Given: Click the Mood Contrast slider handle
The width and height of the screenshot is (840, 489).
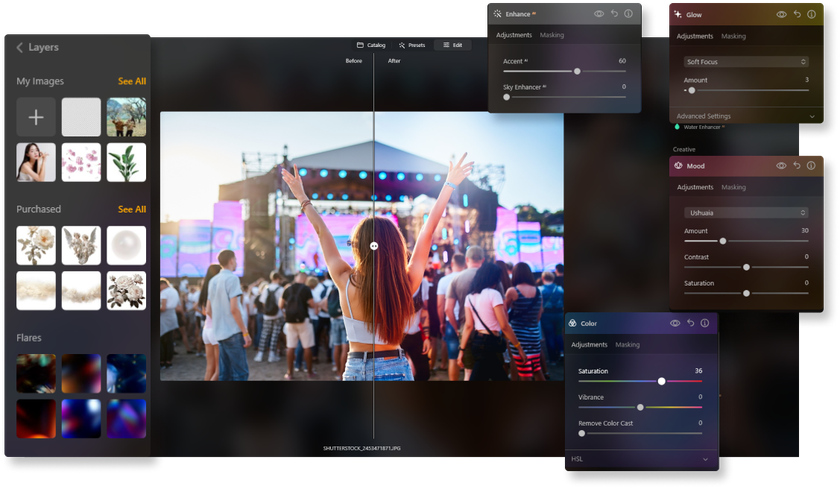Looking at the screenshot, I should point(746,267).
